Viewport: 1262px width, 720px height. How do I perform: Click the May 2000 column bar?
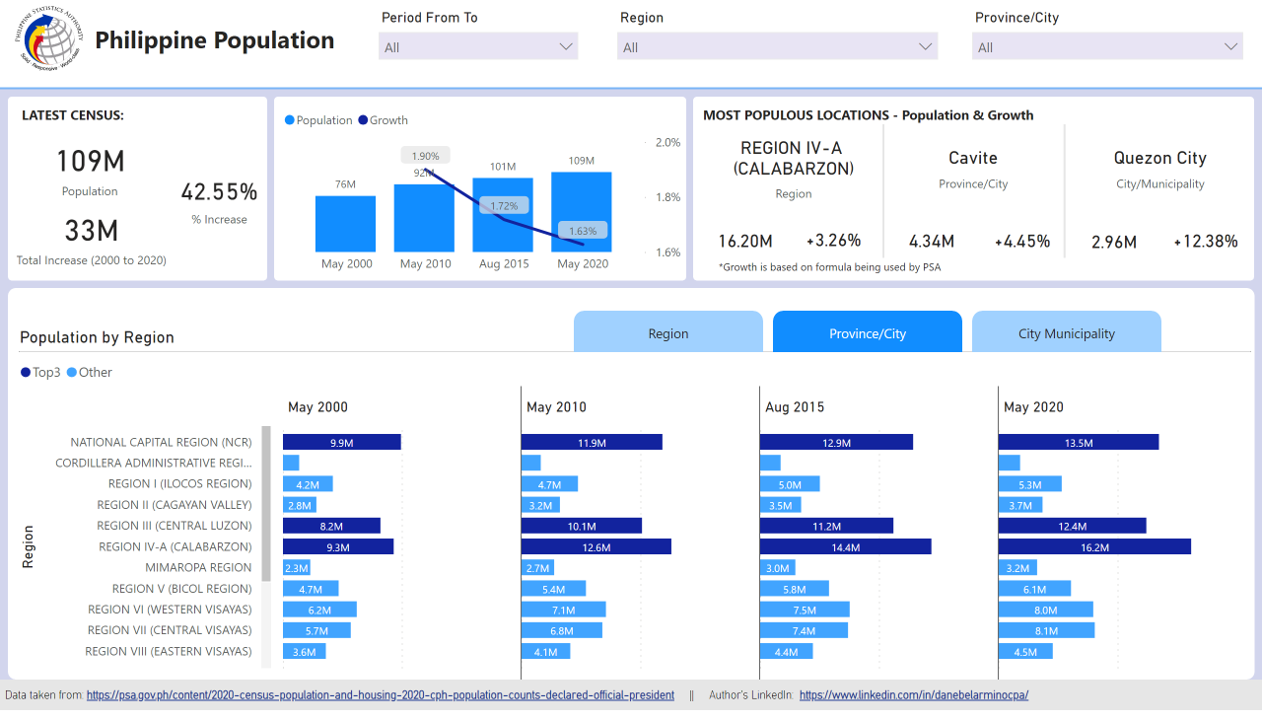[345, 223]
